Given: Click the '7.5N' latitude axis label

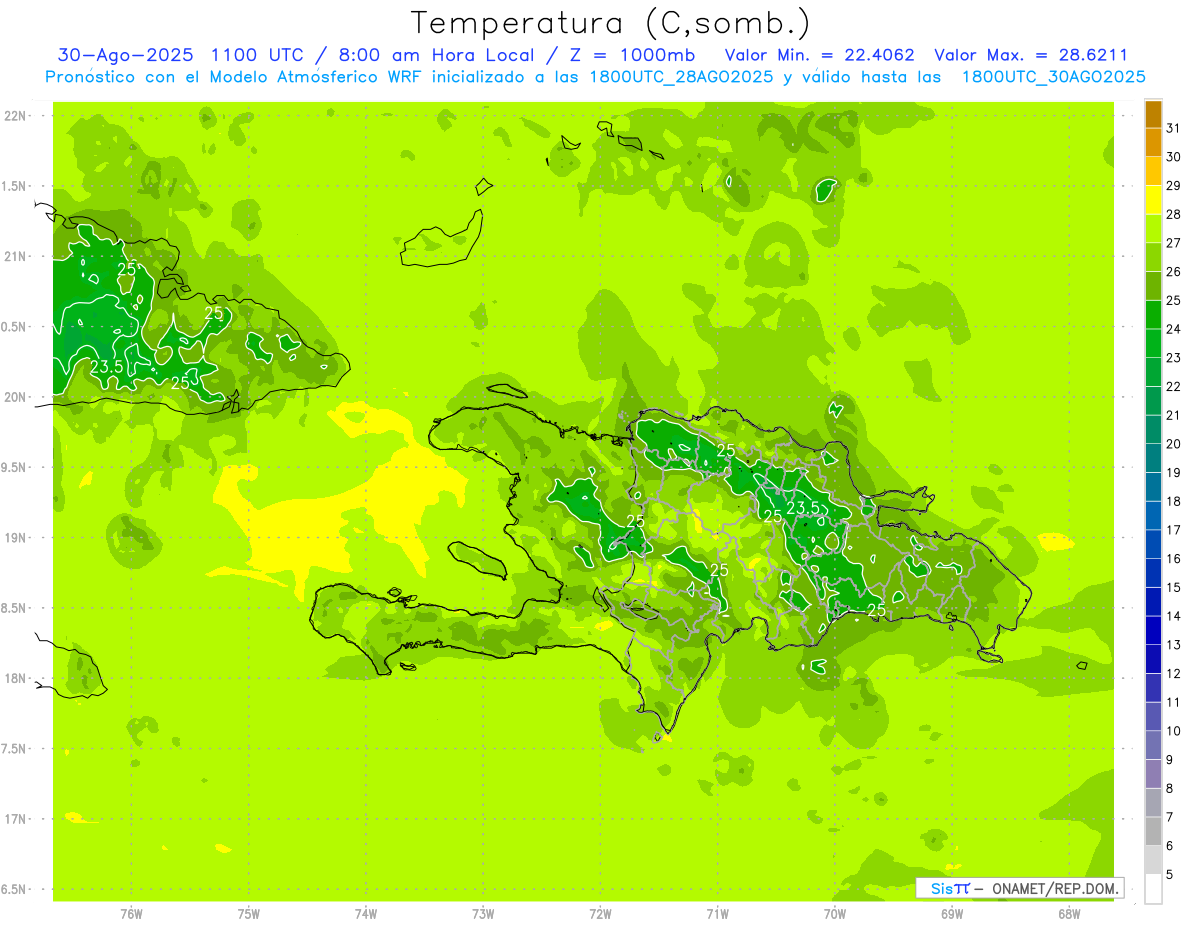Looking at the screenshot, I should [x=15, y=748].
